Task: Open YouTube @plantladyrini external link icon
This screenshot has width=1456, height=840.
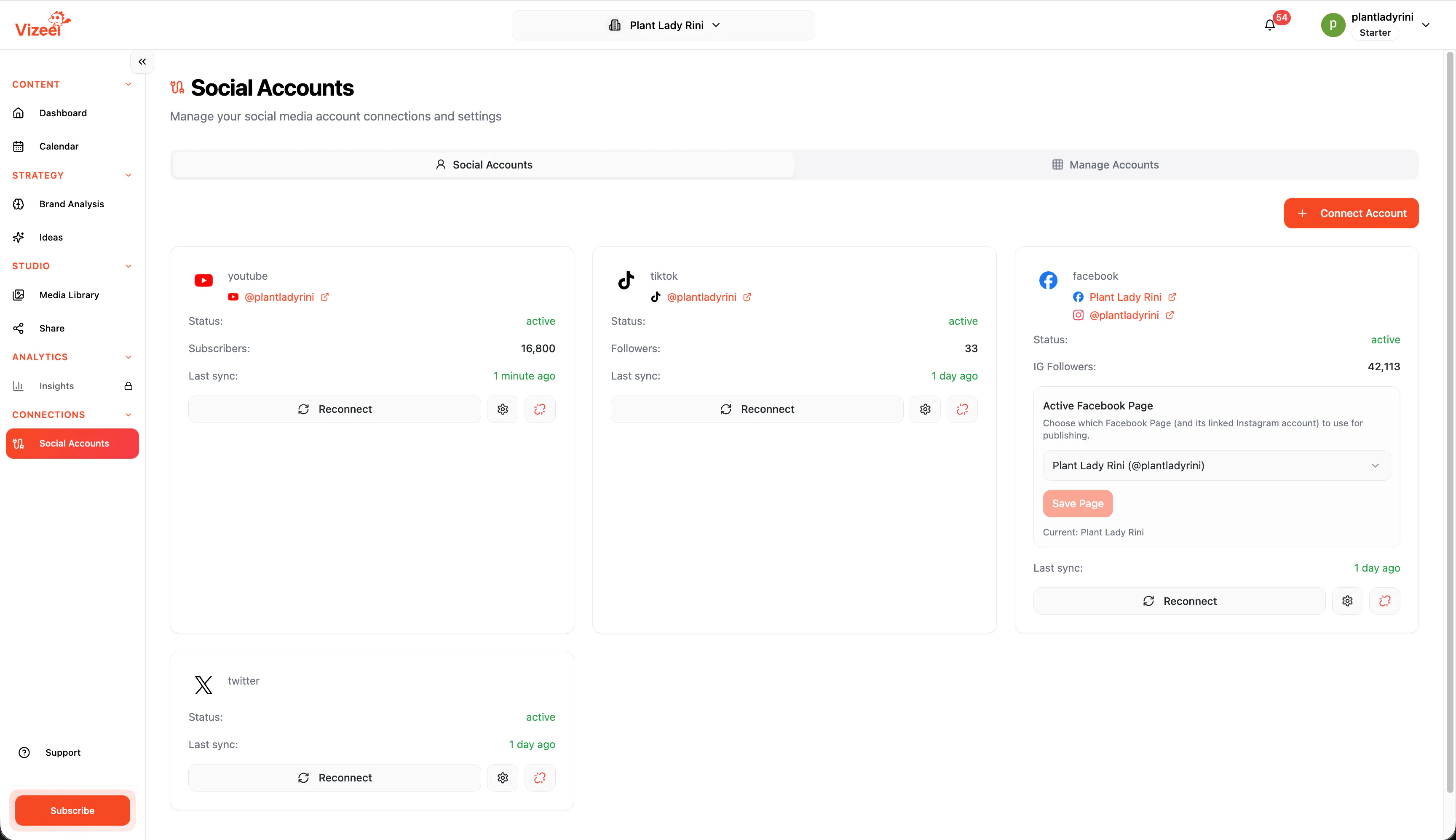Action: pyautogui.click(x=325, y=297)
